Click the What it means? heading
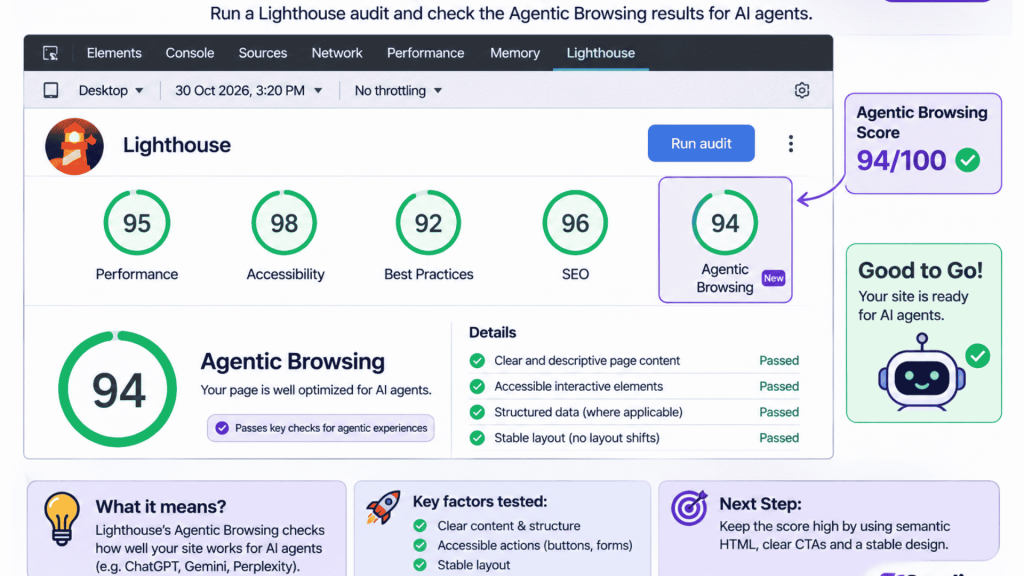The width and height of the screenshot is (1024, 576). (161, 507)
